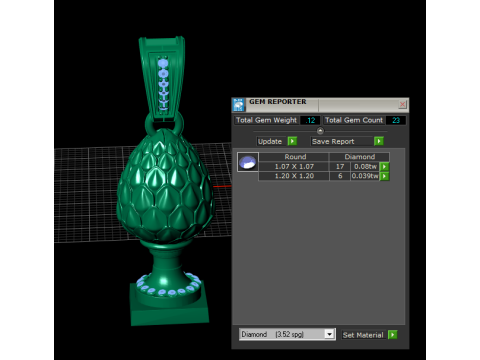Click green arrow next to Save Report

379,141
